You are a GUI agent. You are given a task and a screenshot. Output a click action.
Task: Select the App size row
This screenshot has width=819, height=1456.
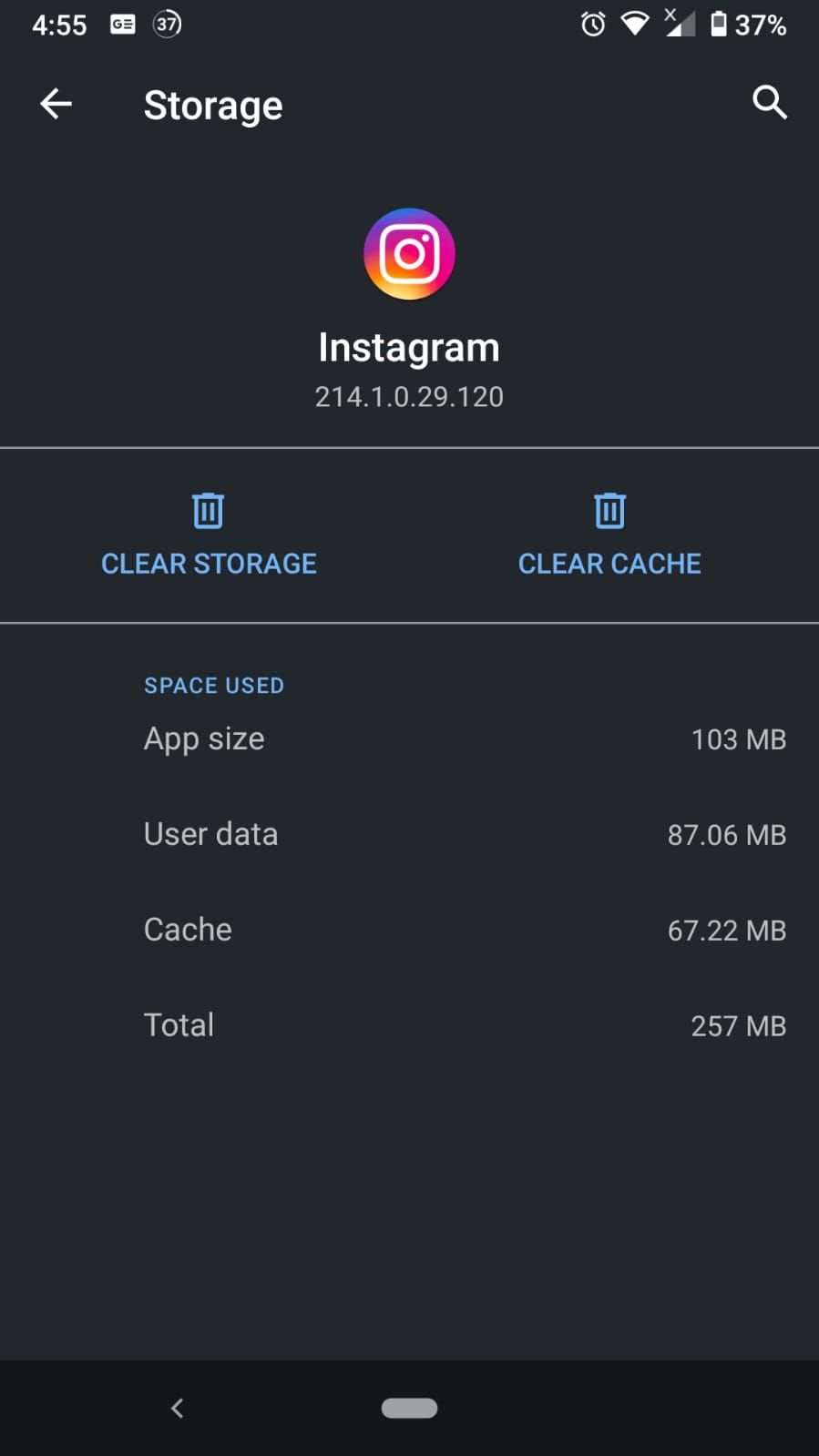409,738
